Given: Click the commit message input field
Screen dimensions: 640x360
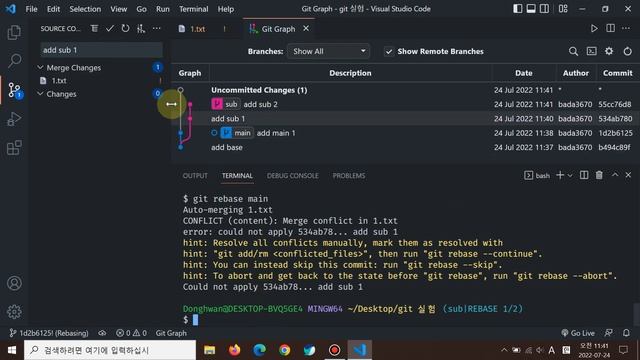Looking at the screenshot, I should (101, 50).
